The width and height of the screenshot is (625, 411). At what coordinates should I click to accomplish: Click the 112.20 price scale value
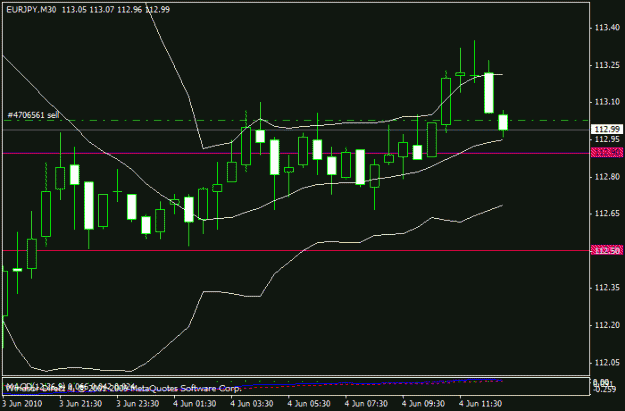pos(607,325)
